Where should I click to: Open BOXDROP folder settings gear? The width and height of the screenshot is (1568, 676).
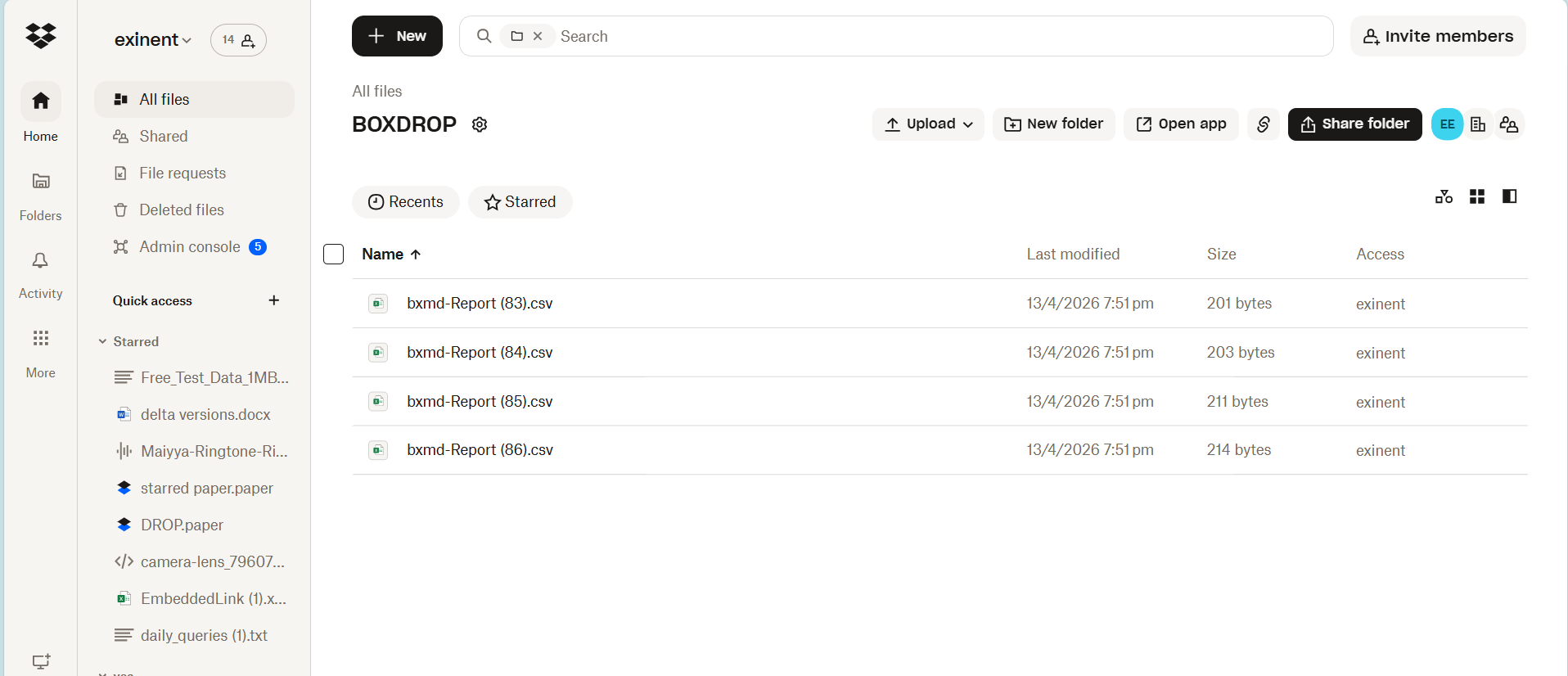click(x=480, y=124)
